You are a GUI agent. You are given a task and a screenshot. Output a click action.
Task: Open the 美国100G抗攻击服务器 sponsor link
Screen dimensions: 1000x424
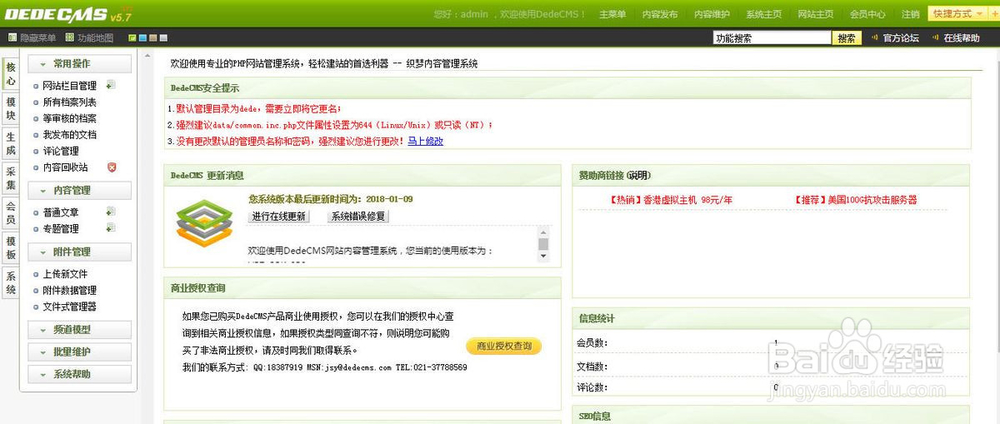[x=855, y=200]
